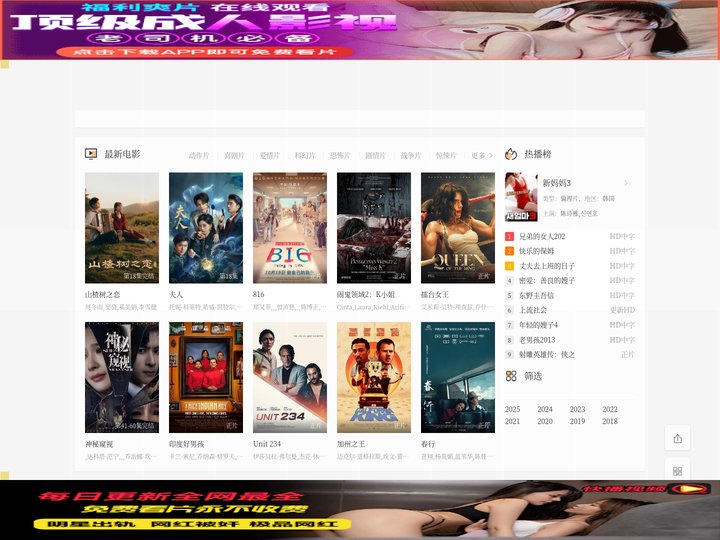Image resolution: width=720 pixels, height=540 pixels.
Task: Open the 惊悚片 category tab
Action: pos(446,156)
